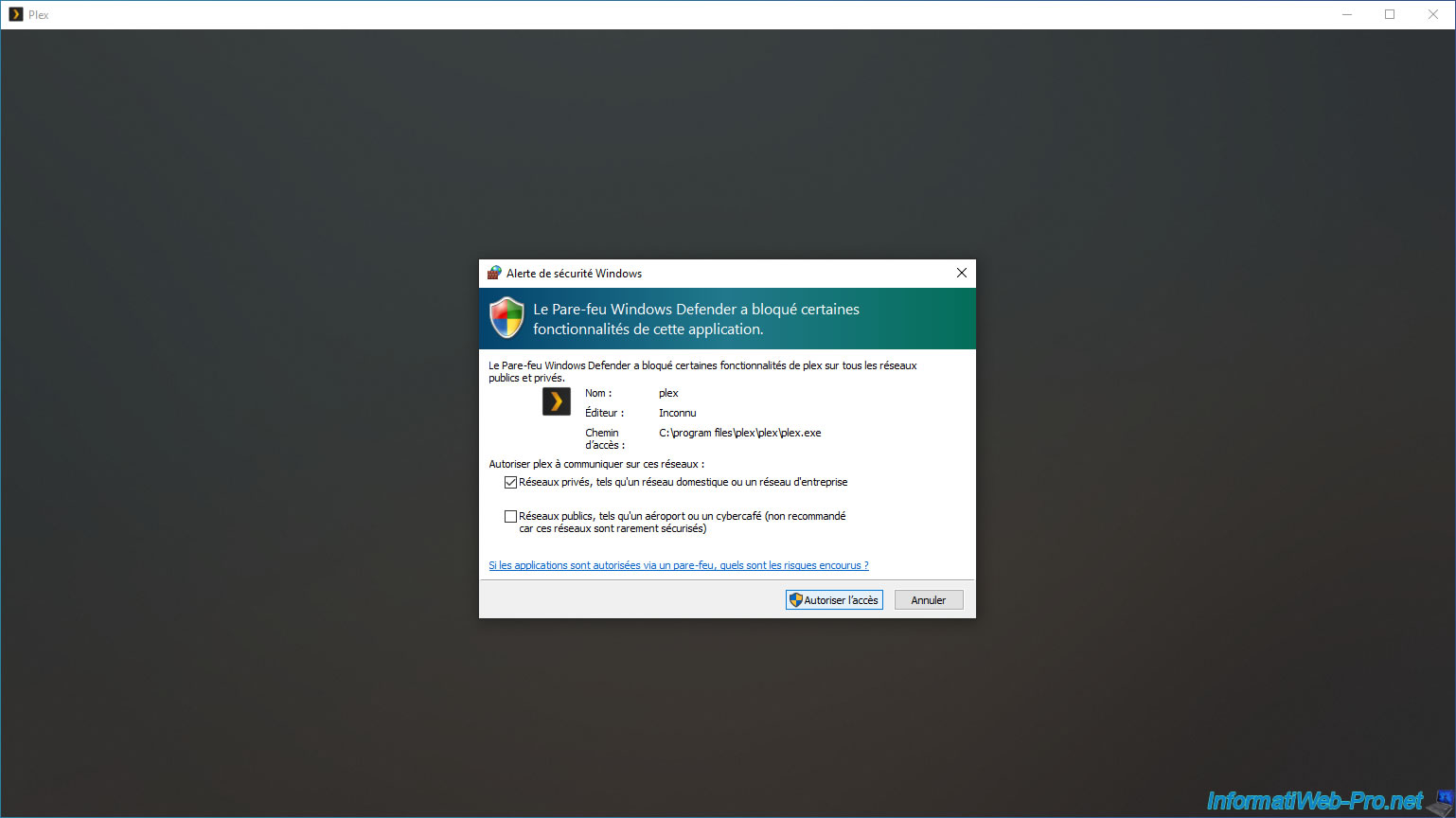1456x818 pixels.
Task: Maximize the Plex window
Action: 1390,14
